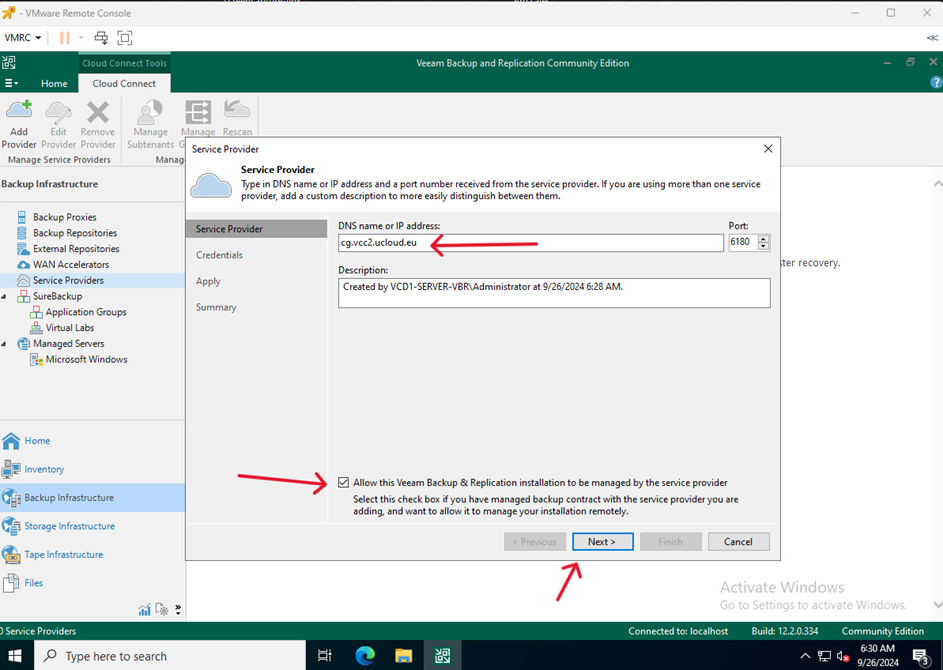Click the Next button
This screenshot has width=943, height=670.
pyautogui.click(x=602, y=542)
